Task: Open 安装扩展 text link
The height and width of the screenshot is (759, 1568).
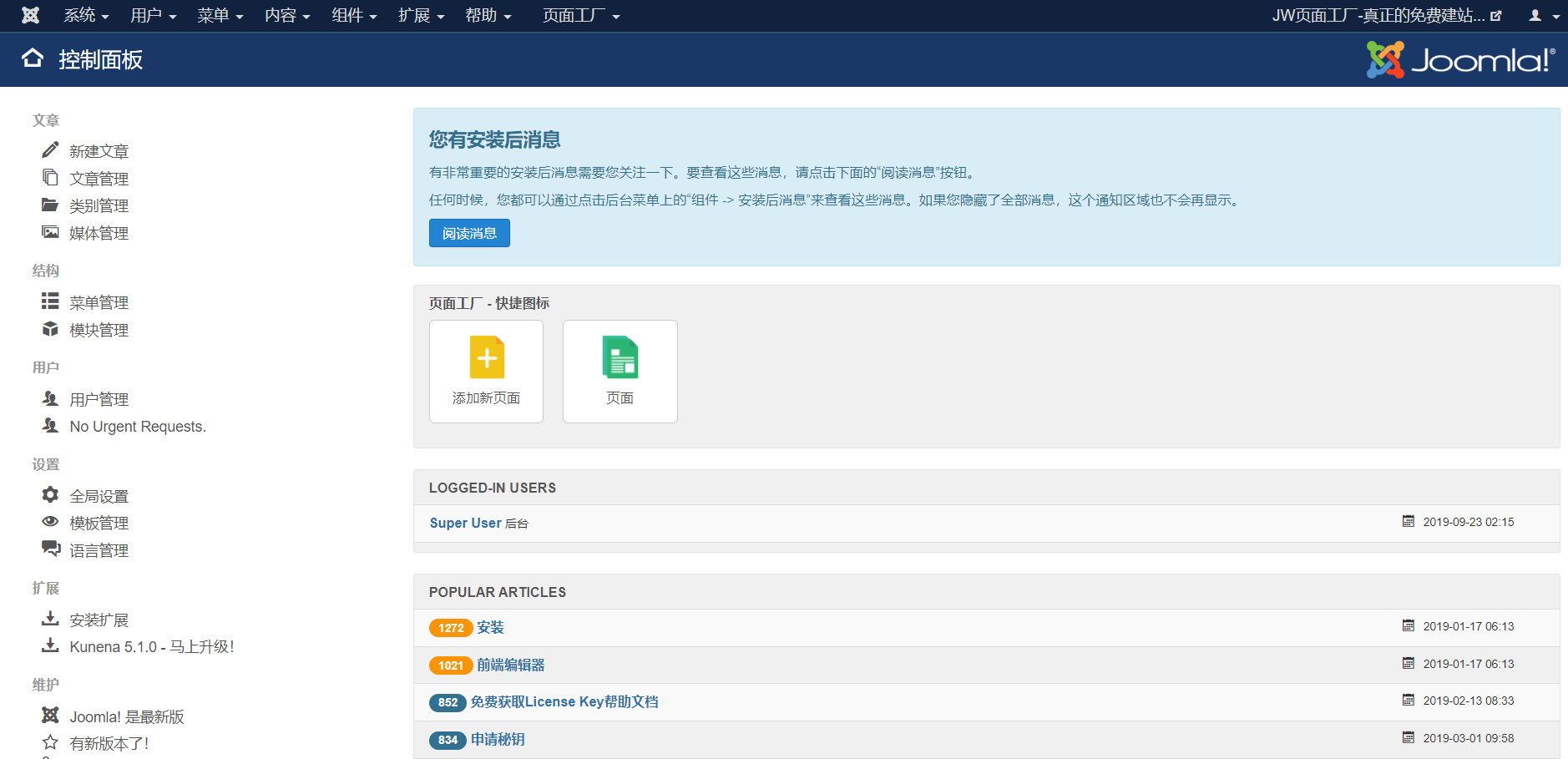Action: (99, 620)
